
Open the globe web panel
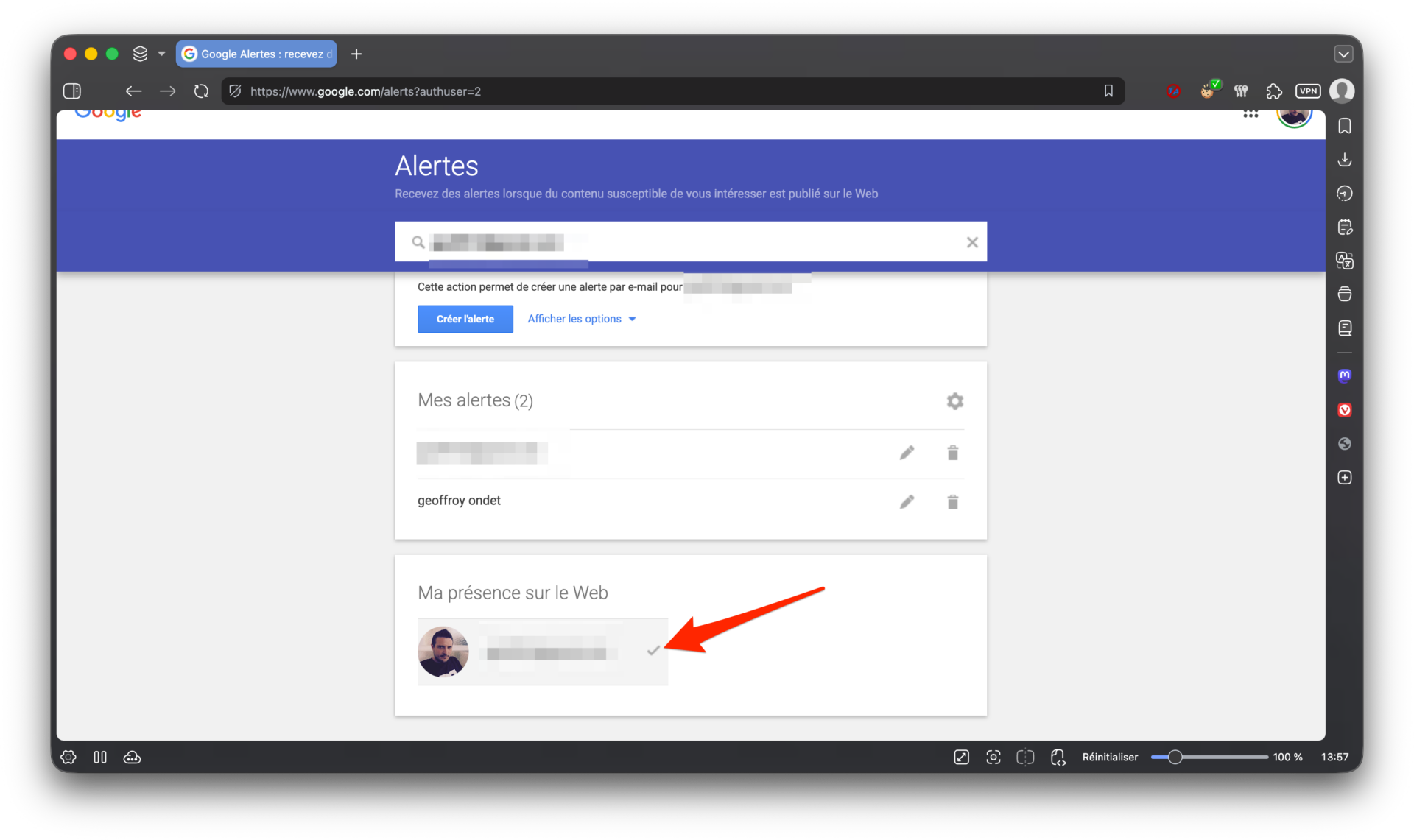1345,444
